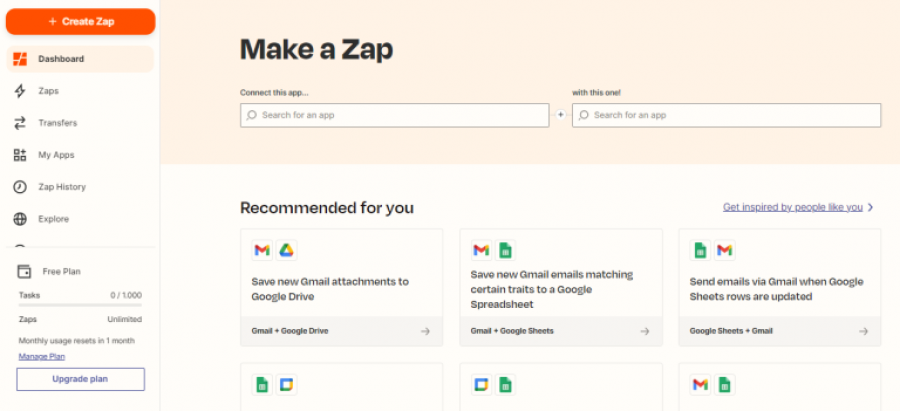The width and height of the screenshot is (900, 411).
Task: Click the Dashboard orange logo icon
Action: point(20,59)
